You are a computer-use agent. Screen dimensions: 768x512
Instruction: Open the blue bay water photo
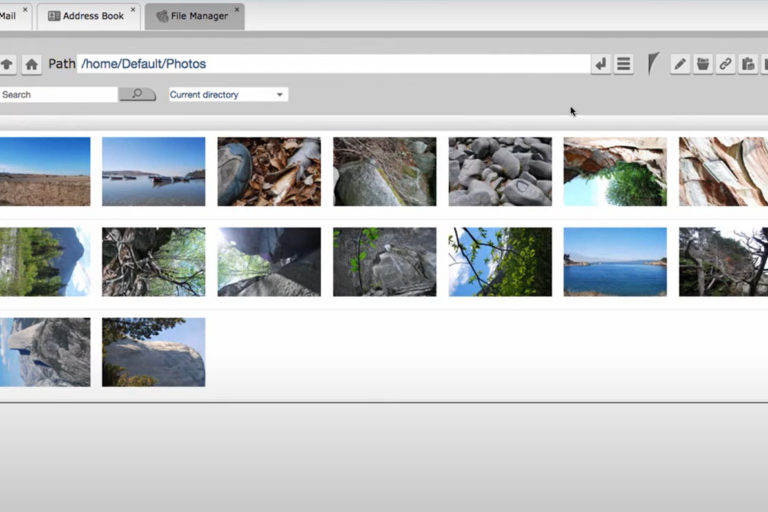[614, 262]
